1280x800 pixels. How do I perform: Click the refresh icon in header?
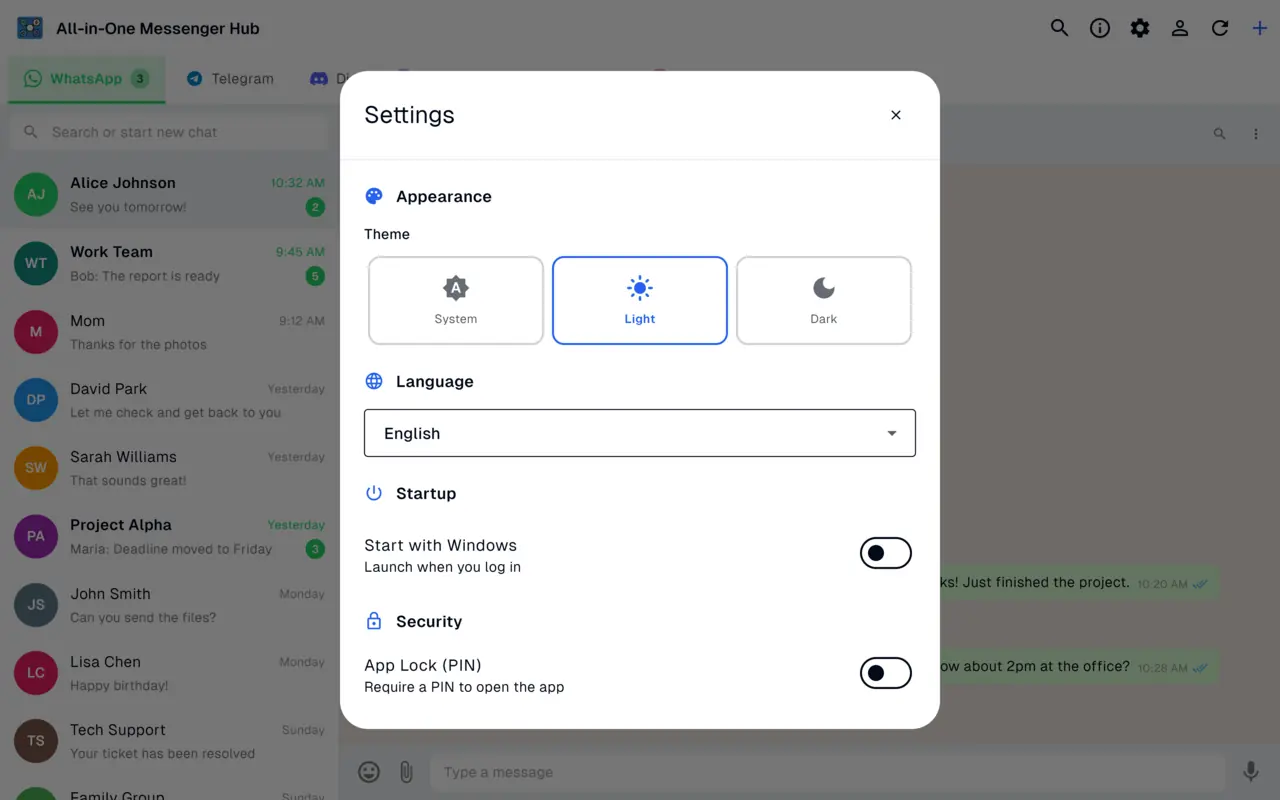[x=1220, y=28]
